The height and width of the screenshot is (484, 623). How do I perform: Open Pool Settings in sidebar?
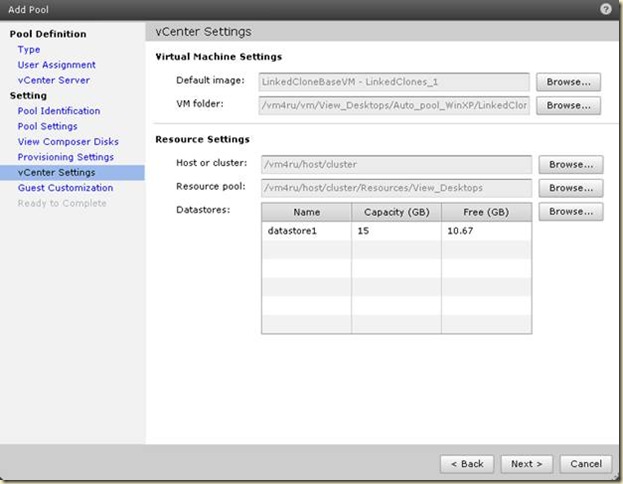tap(47, 126)
